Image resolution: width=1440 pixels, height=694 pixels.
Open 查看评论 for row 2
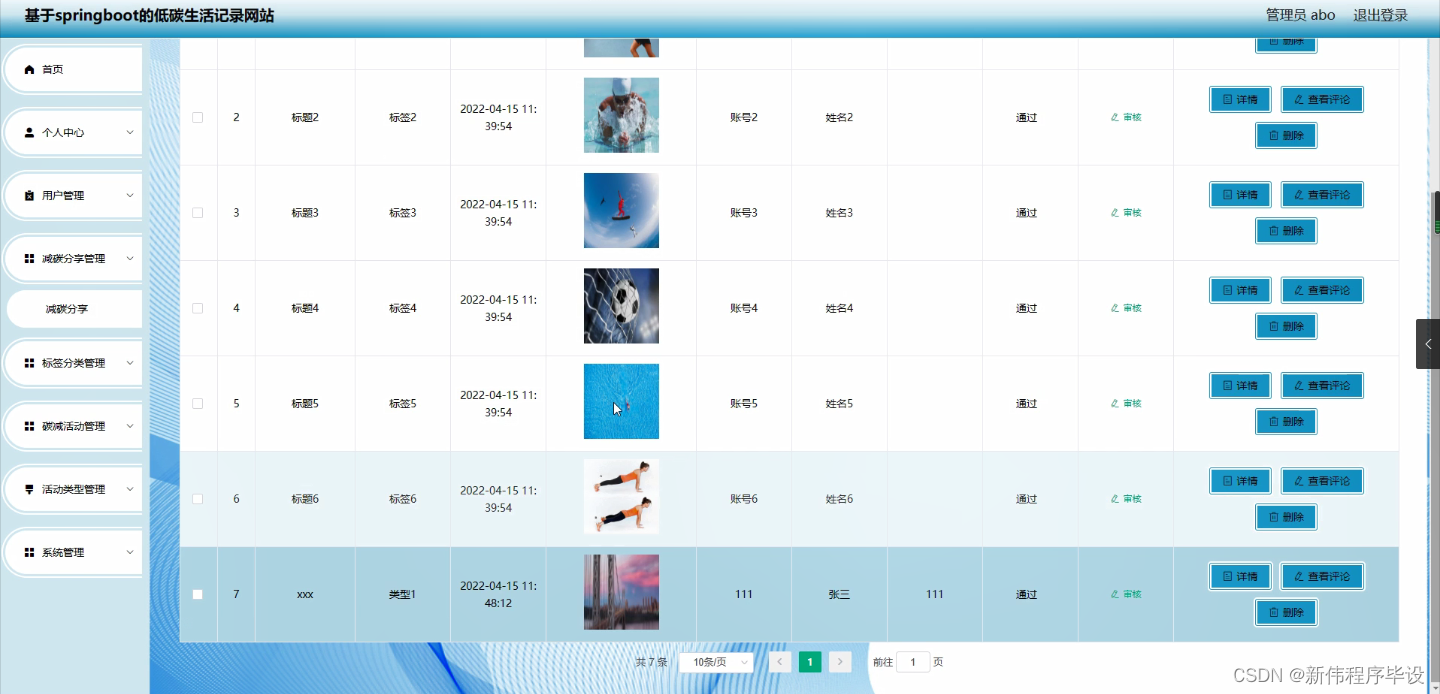click(1322, 100)
